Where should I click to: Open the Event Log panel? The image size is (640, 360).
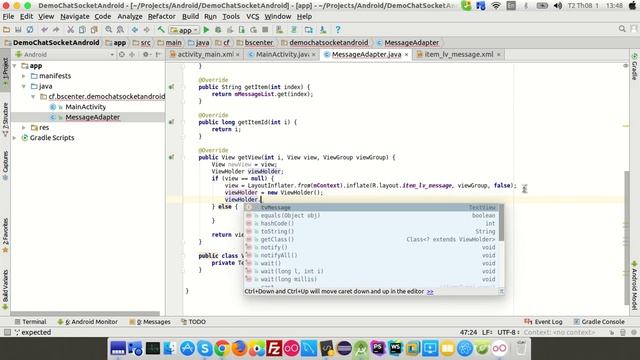(x=543, y=322)
